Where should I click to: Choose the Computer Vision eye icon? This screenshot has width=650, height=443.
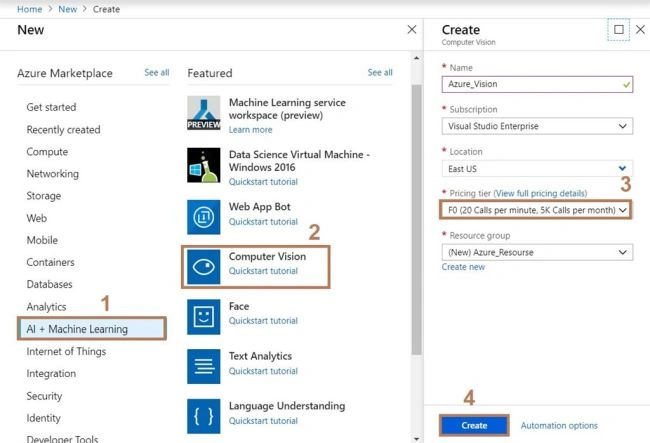204,267
